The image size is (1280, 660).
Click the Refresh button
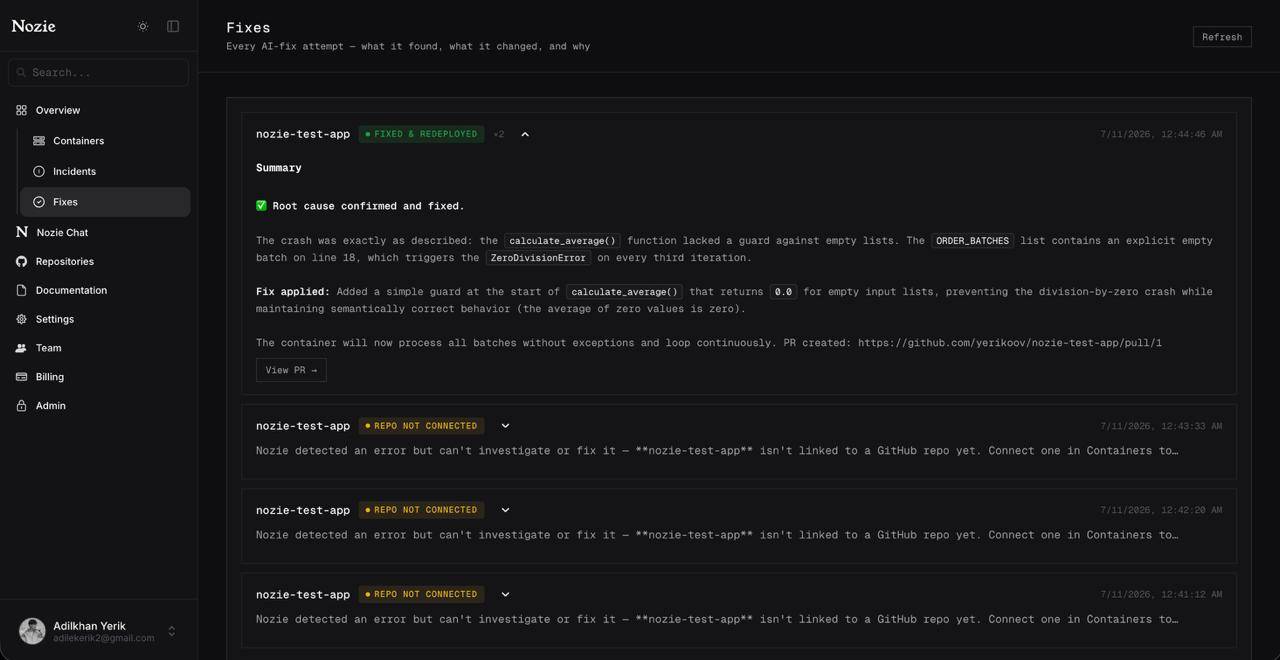click(1222, 37)
